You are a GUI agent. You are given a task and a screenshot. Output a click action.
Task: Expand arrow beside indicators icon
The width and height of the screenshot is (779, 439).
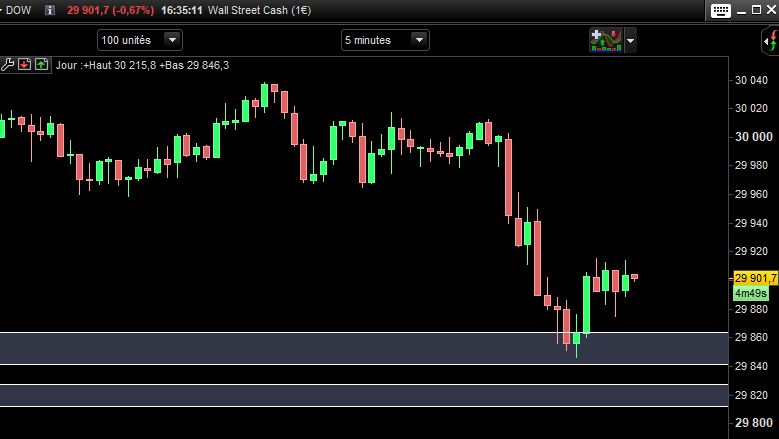pos(630,41)
